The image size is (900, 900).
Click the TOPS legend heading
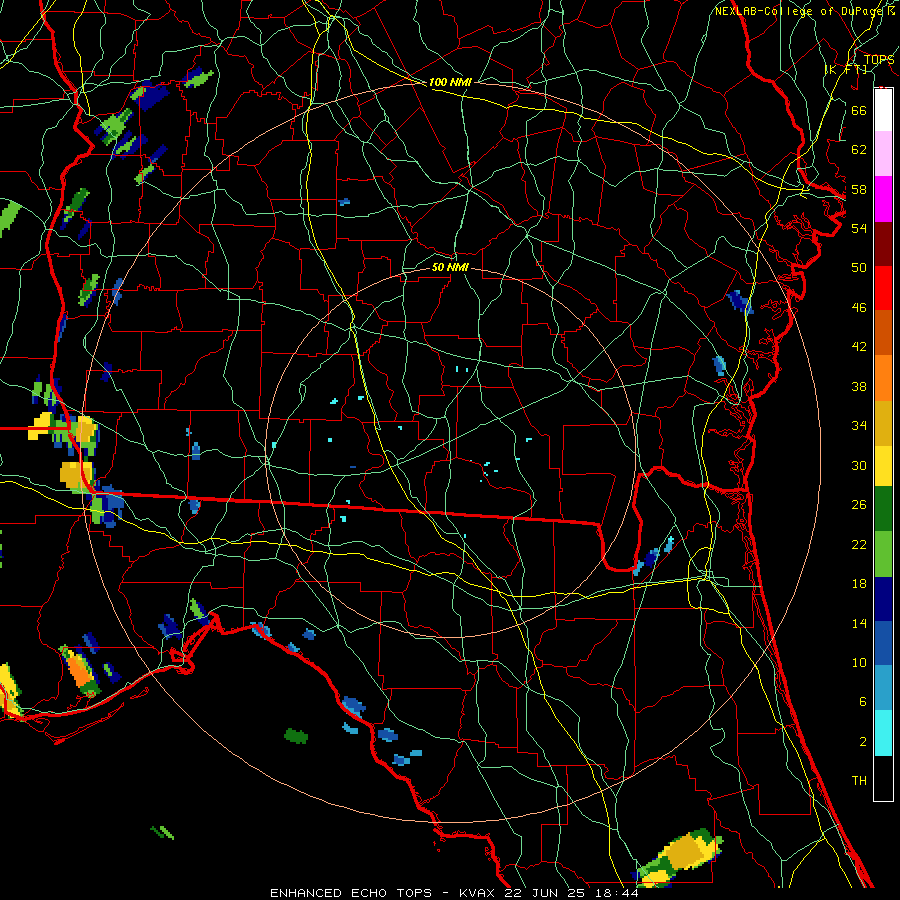879,59
